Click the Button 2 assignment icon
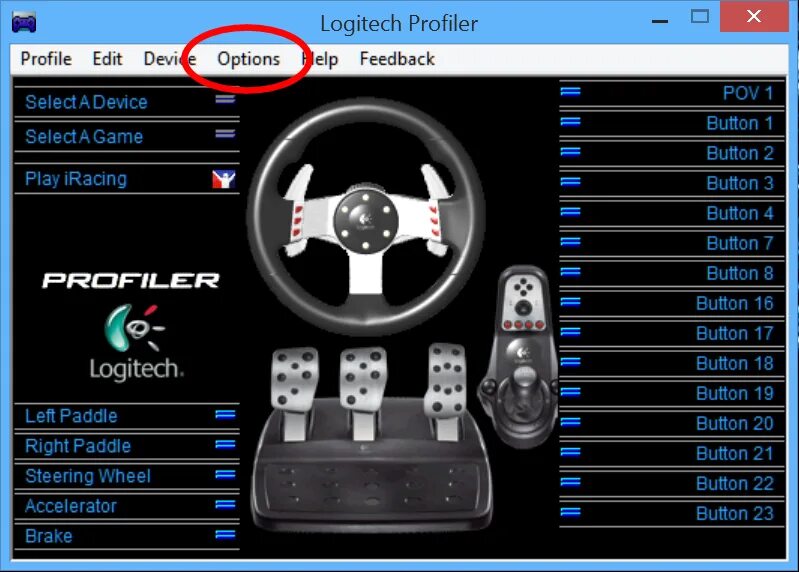 click(571, 151)
